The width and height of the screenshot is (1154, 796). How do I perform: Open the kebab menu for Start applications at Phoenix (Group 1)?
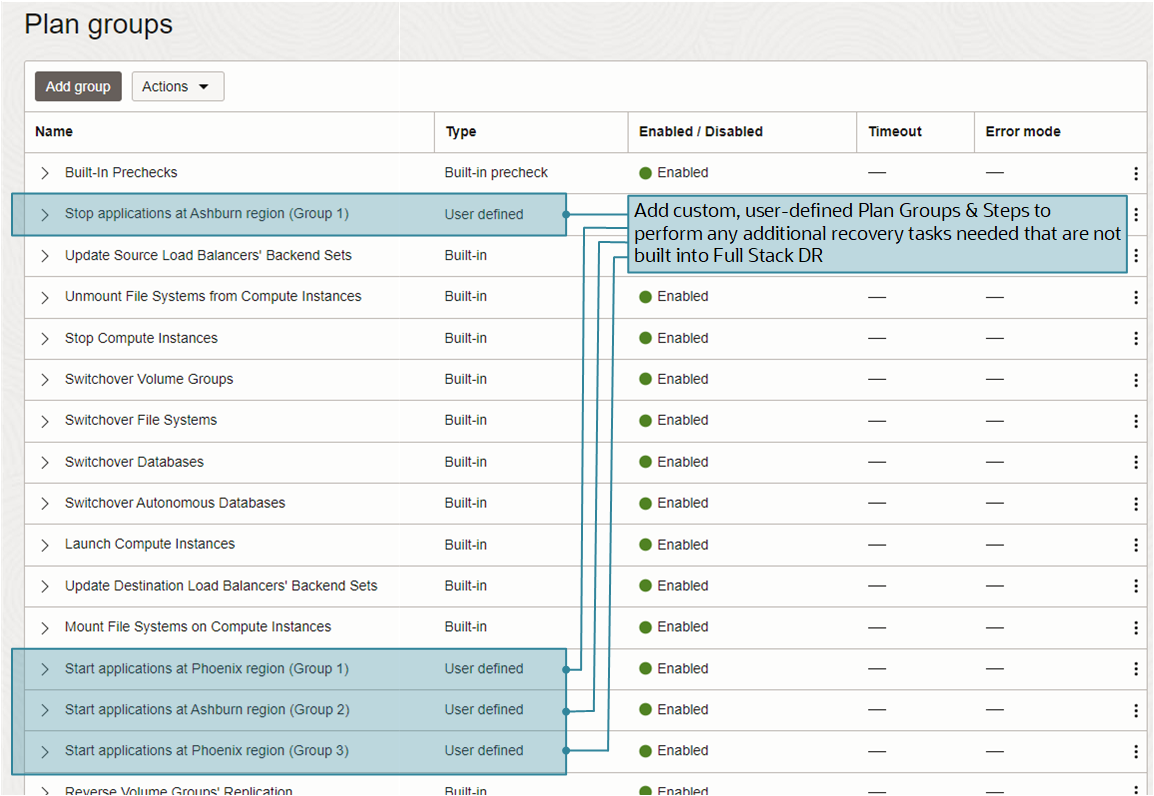point(1136,668)
